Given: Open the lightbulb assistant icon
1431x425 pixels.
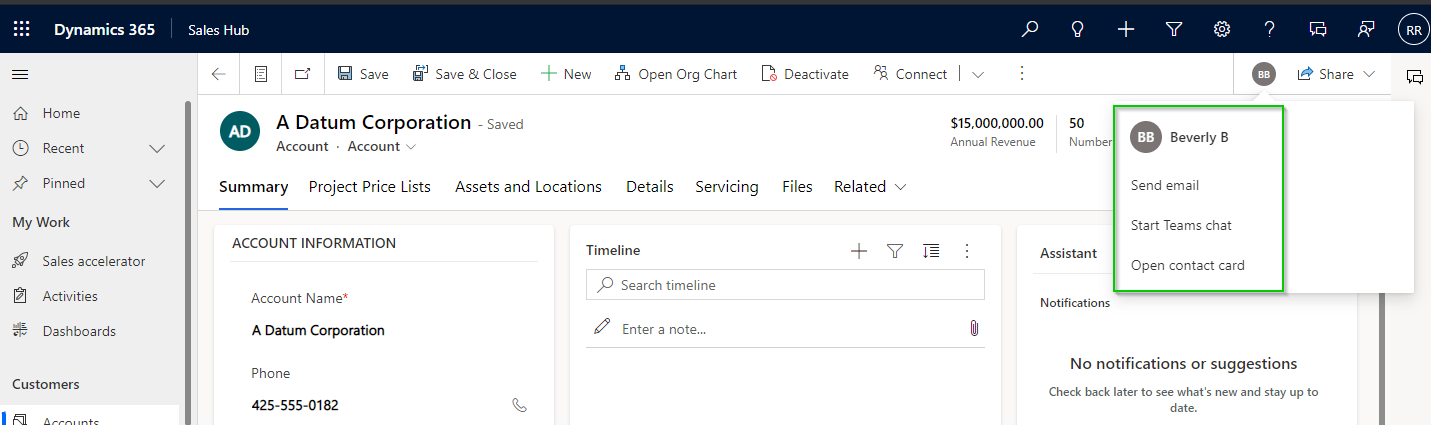Looking at the screenshot, I should tap(1078, 29).
